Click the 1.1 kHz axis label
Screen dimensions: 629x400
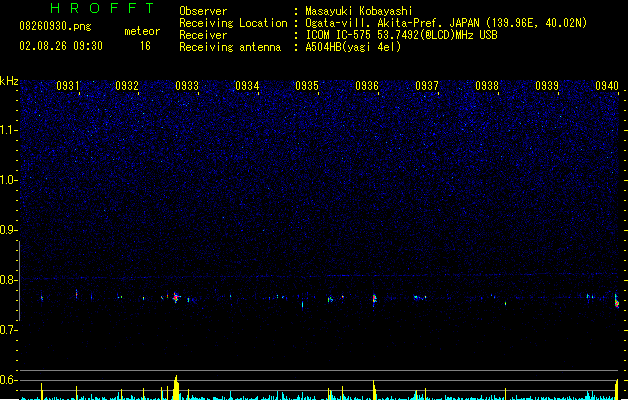point(8,130)
